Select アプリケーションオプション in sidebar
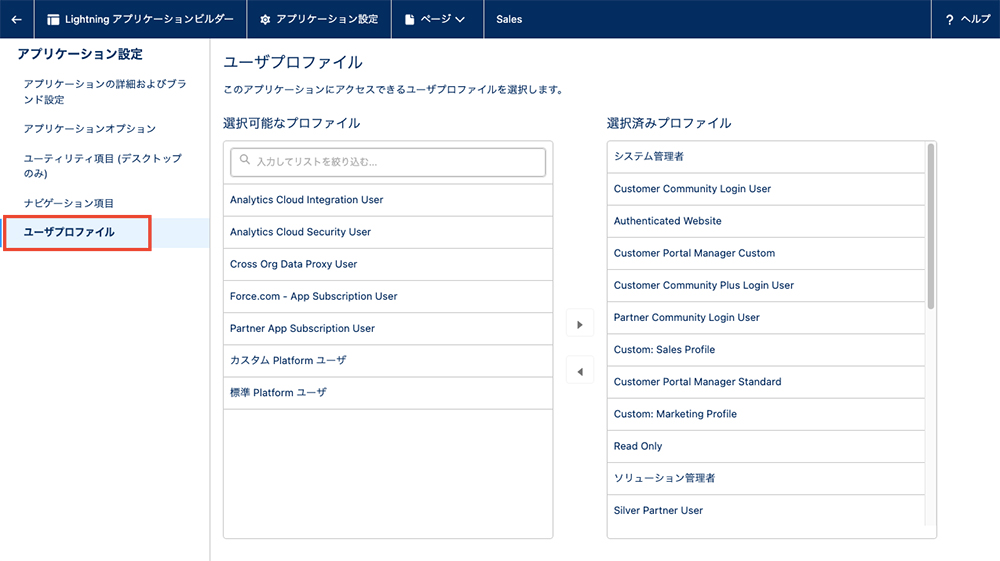Image resolution: width=1000 pixels, height=561 pixels. pyautogui.click(x=89, y=128)
